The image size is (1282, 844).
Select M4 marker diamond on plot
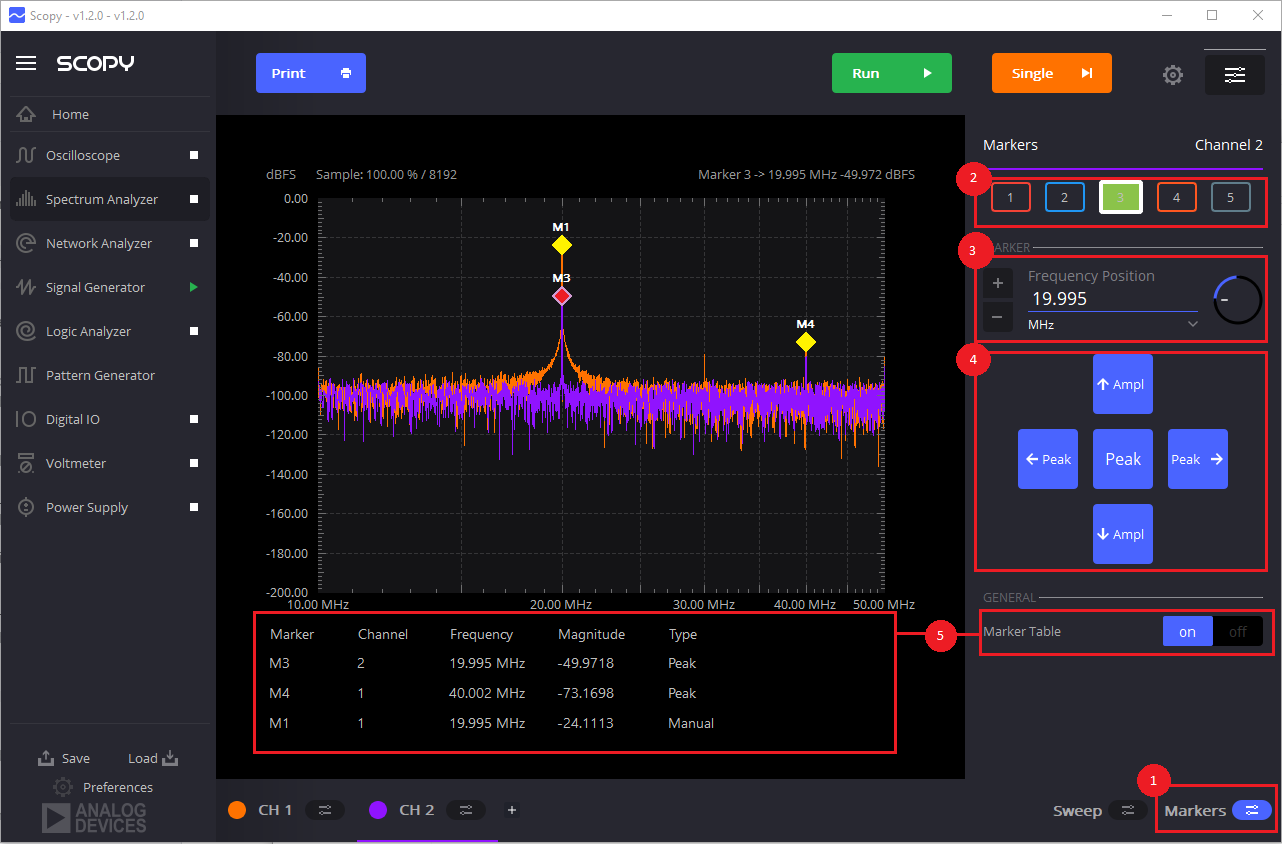(806, 342)
